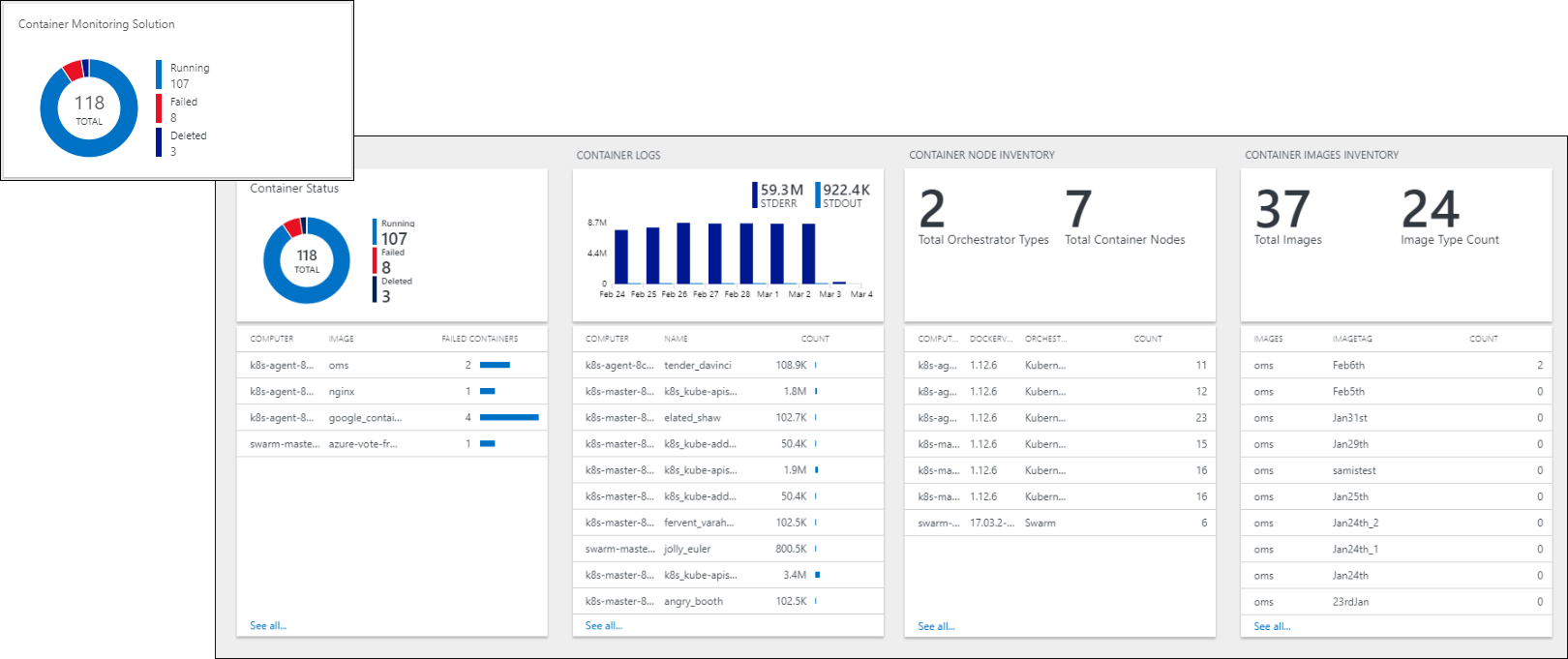This screenshot has width=1568, height=659.
Task: Click the IMAGETAG column header
Action: [x=1352, y=339]
